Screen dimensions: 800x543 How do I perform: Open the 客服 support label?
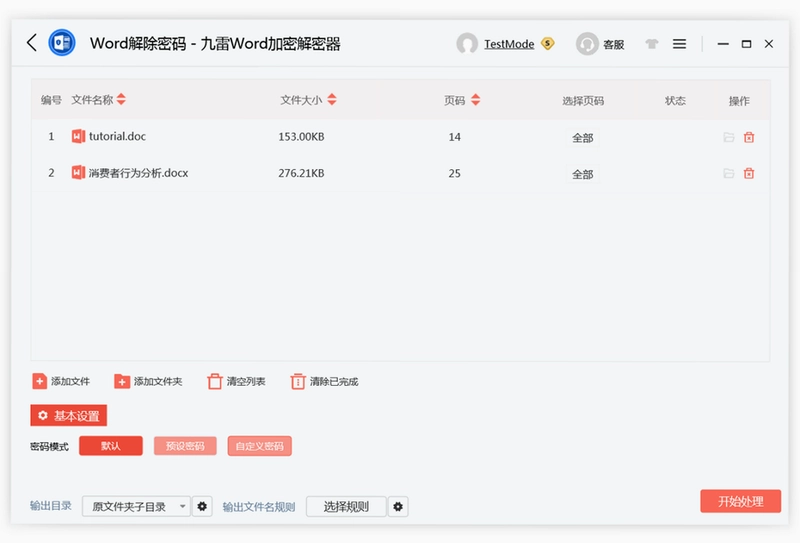click(x=613, y=44)
